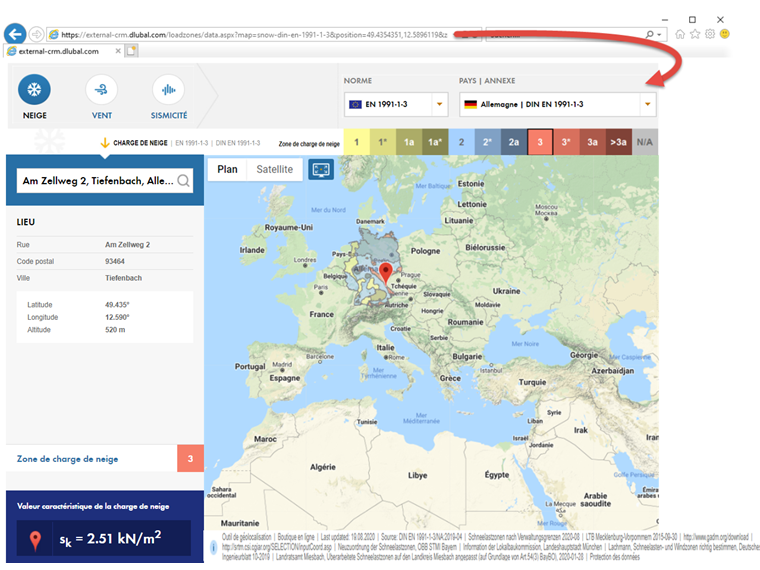Screen dimensions: 760x570
Task: Click the zone 3 result badge
Action: coord(190,459)
